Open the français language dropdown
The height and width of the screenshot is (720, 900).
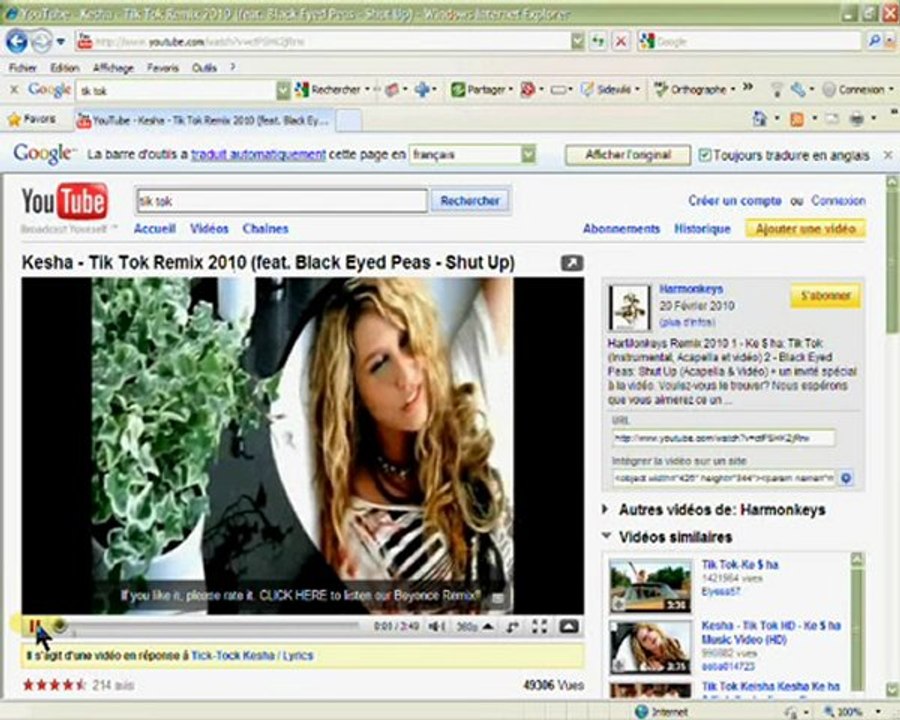pos(528,154)
